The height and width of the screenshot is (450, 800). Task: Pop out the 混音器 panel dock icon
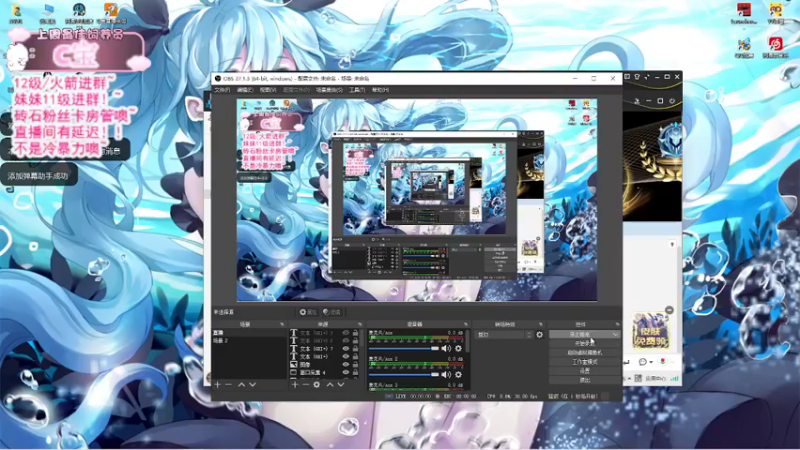(x=465, y=324)
